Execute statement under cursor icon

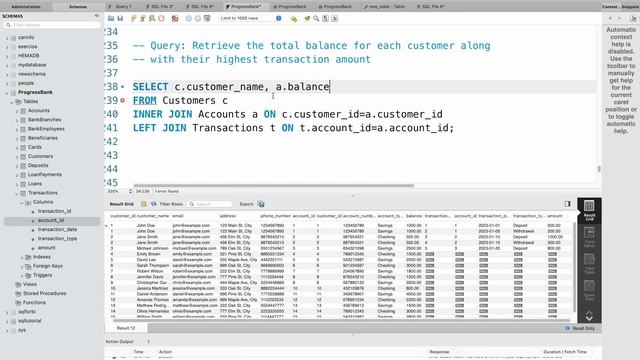tap(142, 18)
